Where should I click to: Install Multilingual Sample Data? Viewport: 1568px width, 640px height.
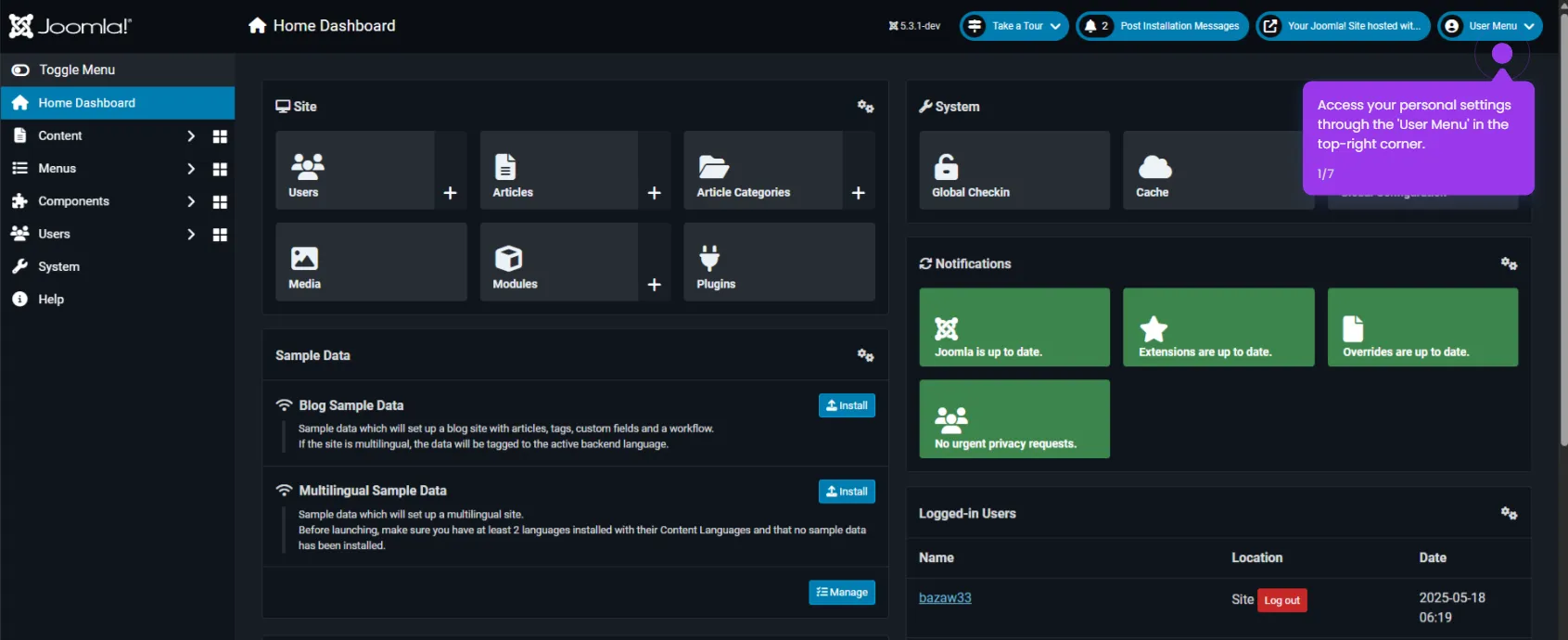point(847,492)
